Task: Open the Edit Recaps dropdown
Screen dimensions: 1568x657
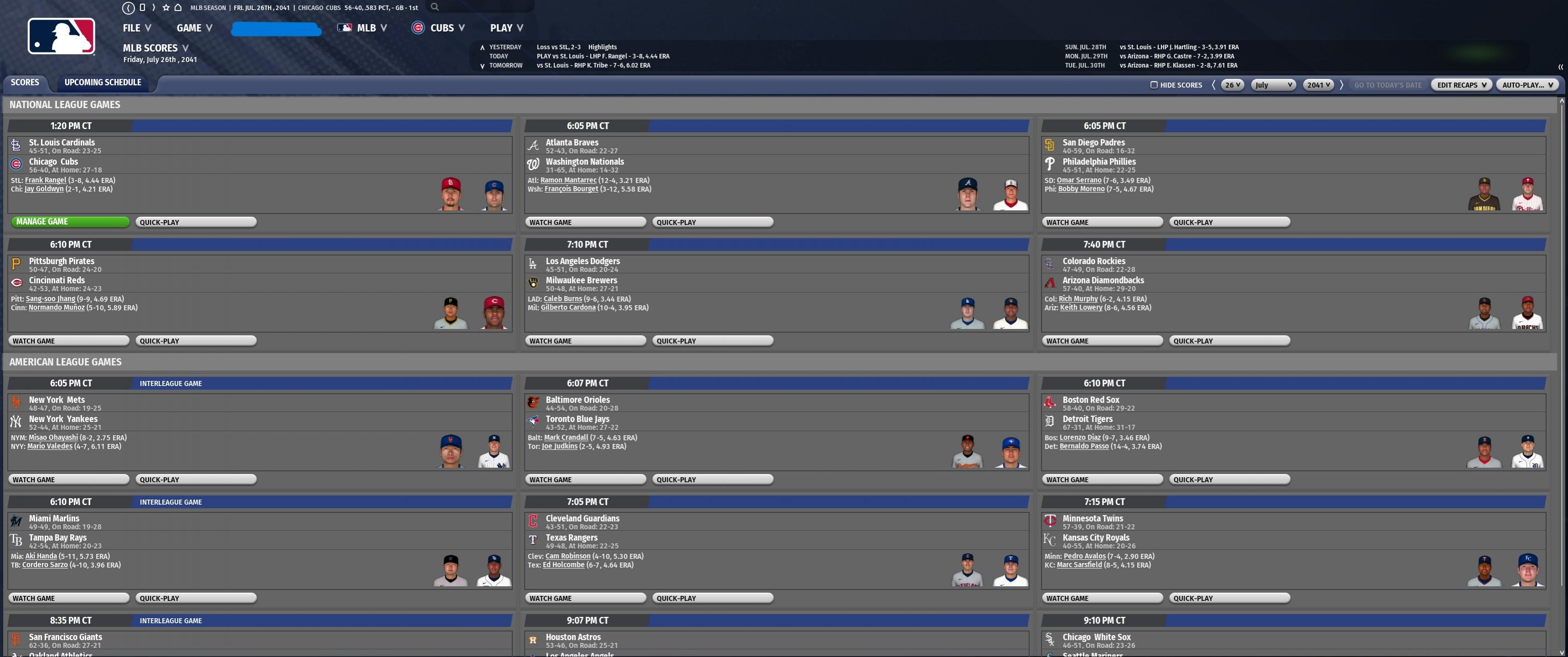Action: [1461, 85]
